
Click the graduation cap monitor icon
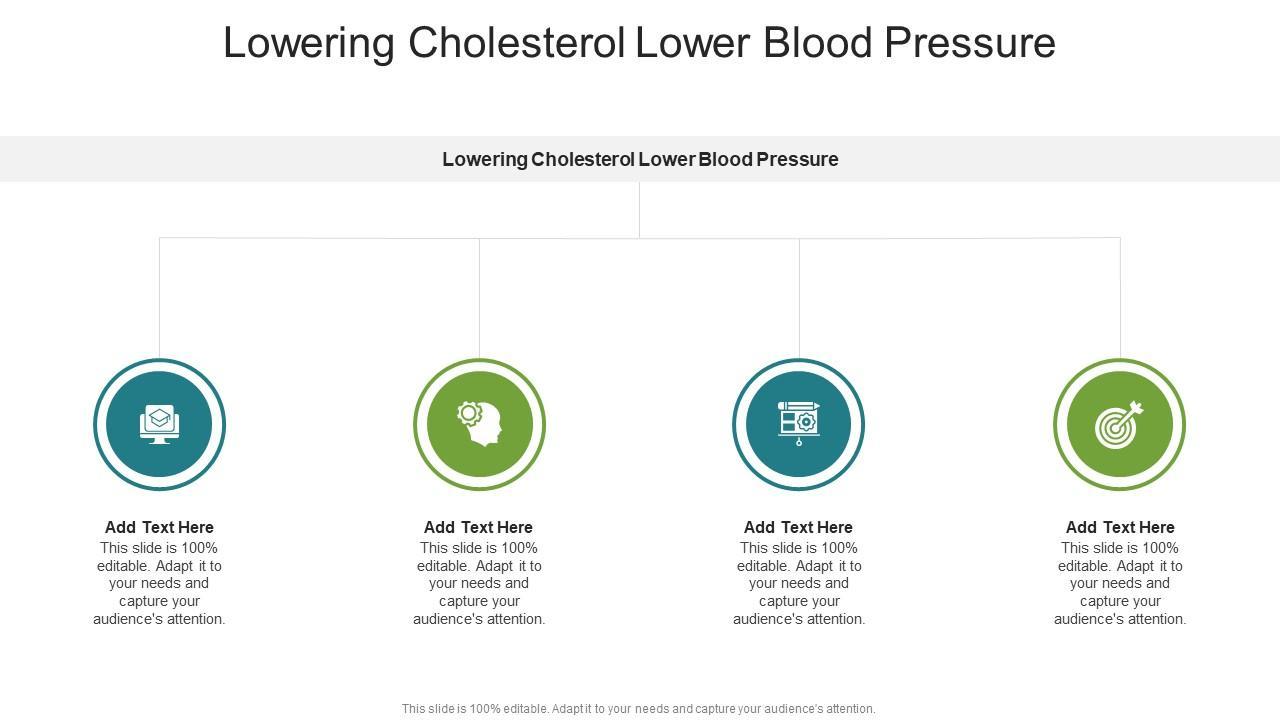(x=159, y=424)
